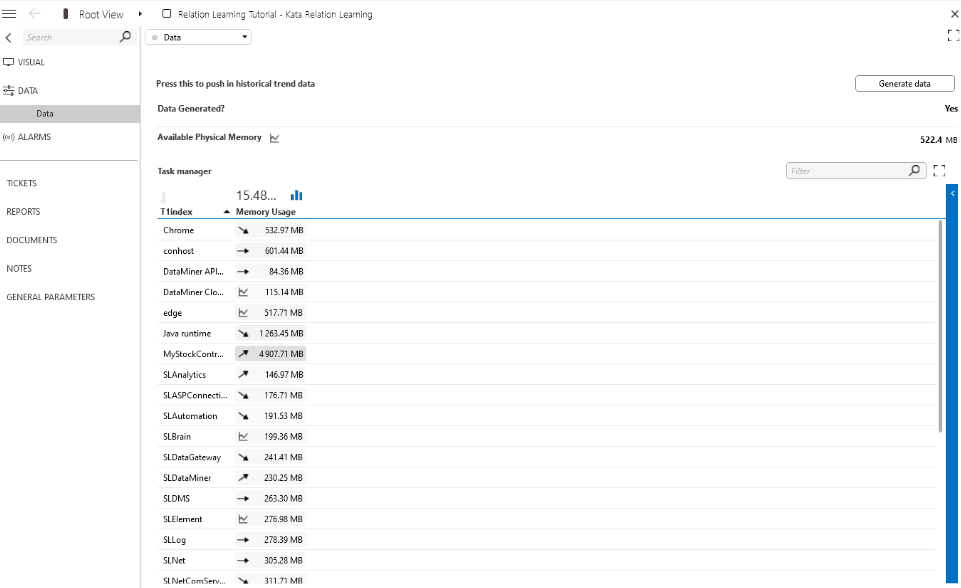Expand the Task manager to fullscreen
961x588 pixels.
(938, 170)
